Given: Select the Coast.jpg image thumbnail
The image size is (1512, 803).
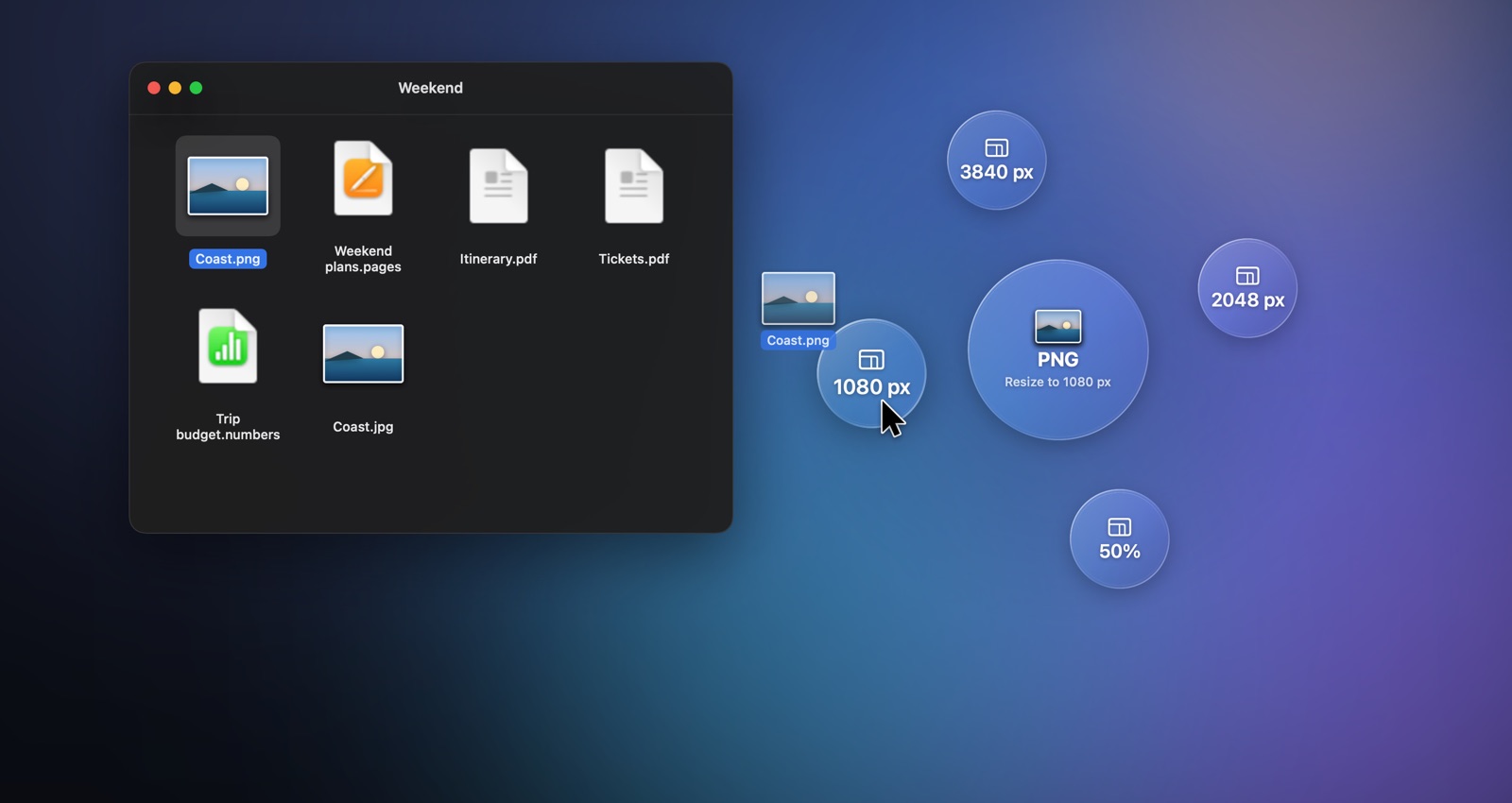Looking at the screenshot, I should click(x=363, y=354).
